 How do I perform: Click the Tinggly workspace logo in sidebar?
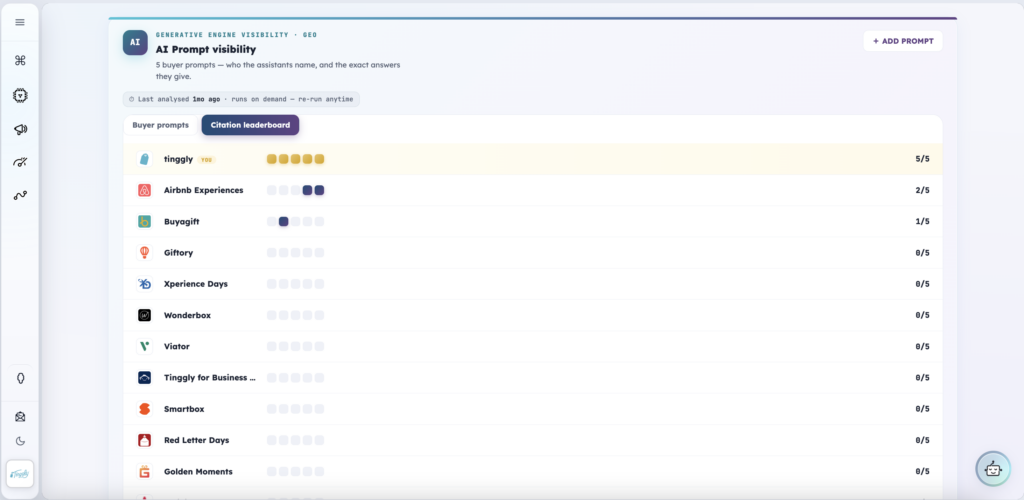click(20, 474)
